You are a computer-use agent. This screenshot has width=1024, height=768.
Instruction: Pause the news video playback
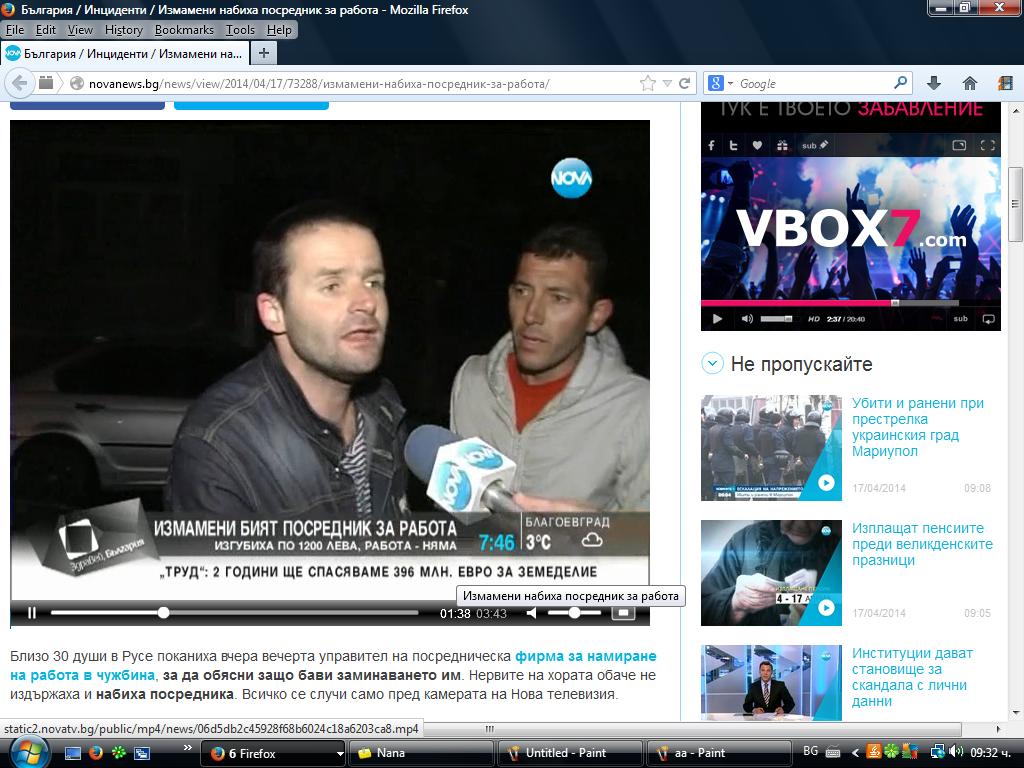31,613
